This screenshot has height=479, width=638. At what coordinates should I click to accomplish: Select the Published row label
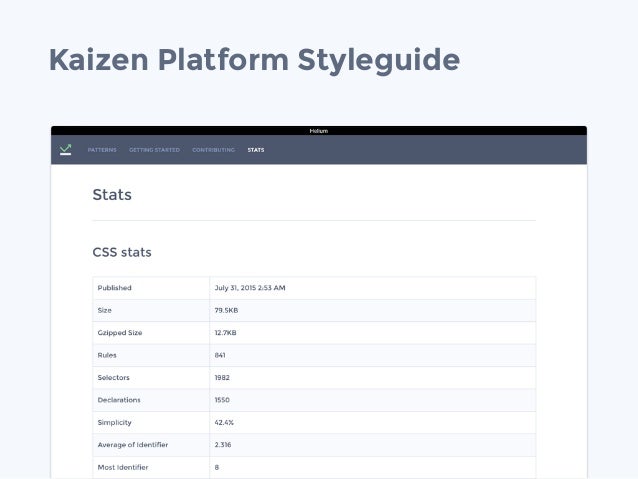tap(114, 288)
